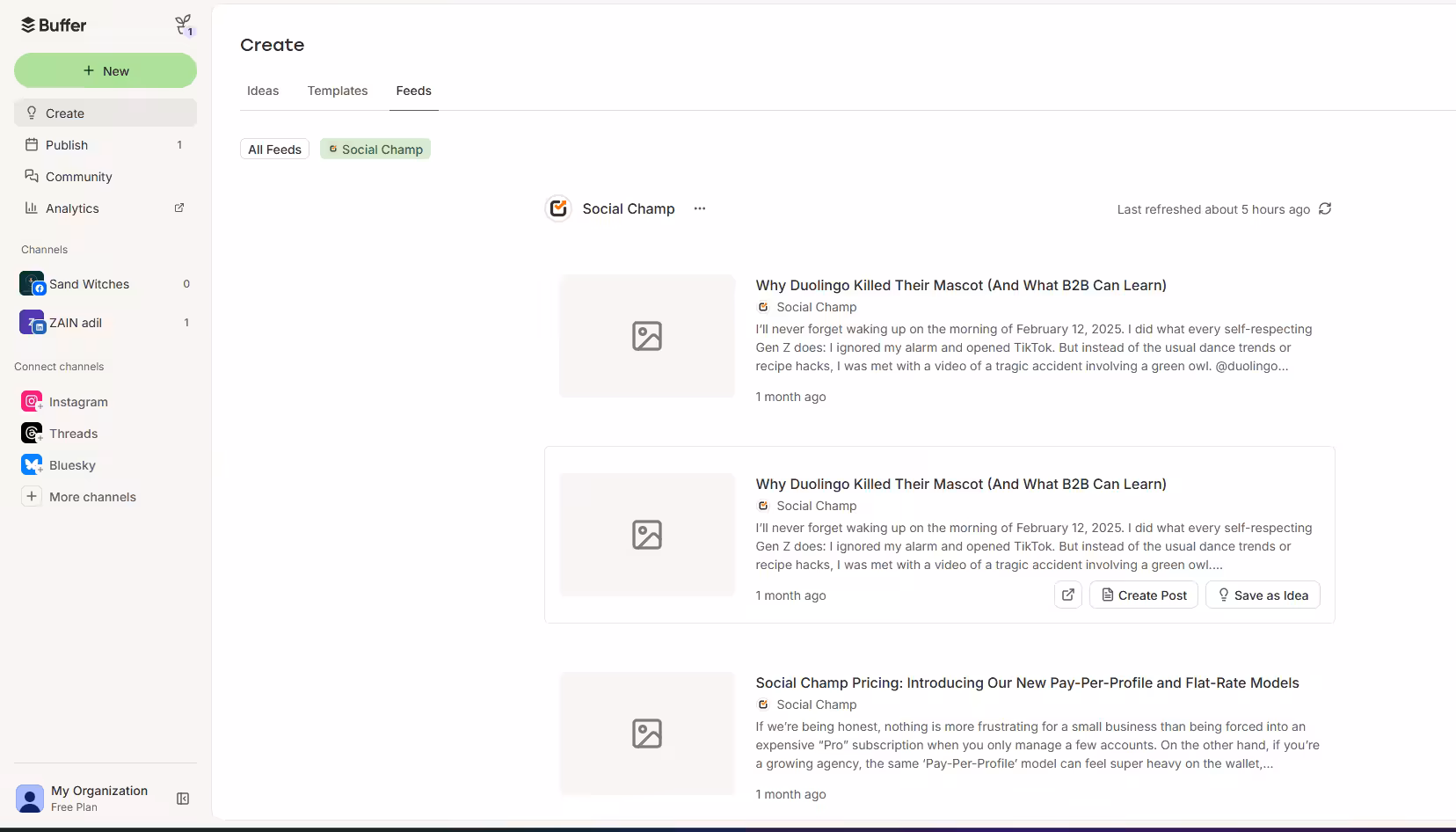Click the organization avatar icon
The image size is (1456, 832).
pyautogui.click(x=30, y=799)
